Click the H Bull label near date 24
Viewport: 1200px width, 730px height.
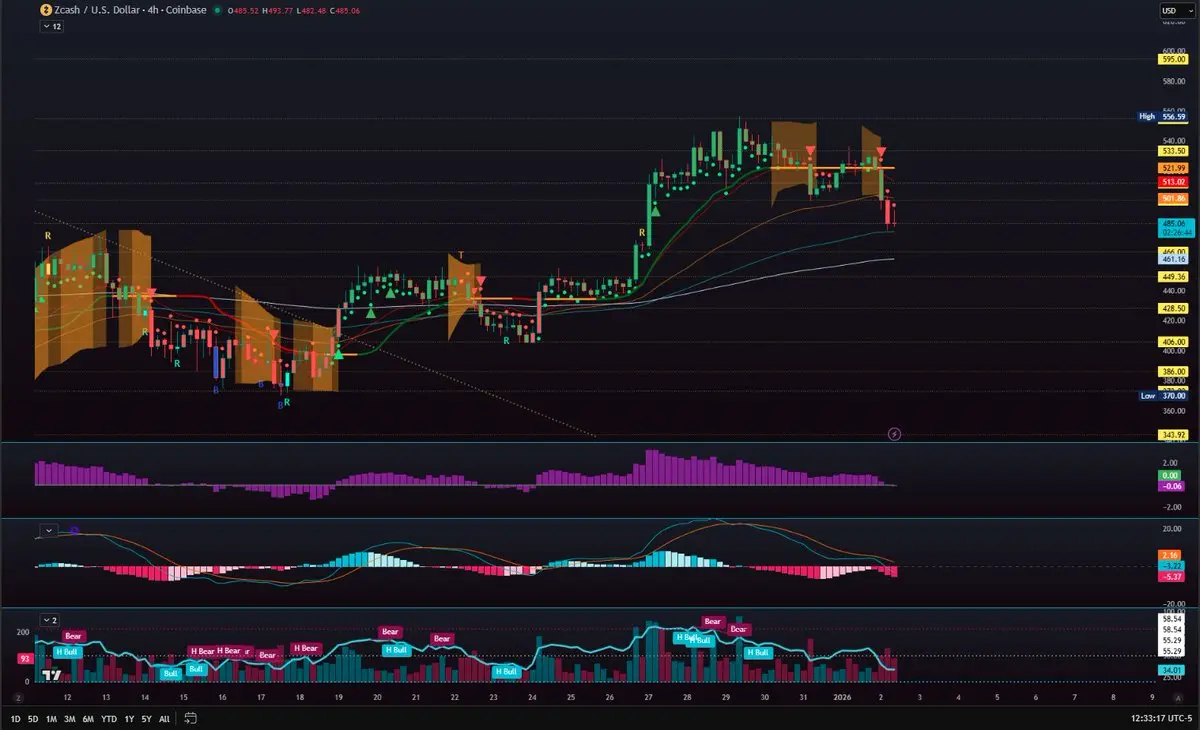[506, 671]
